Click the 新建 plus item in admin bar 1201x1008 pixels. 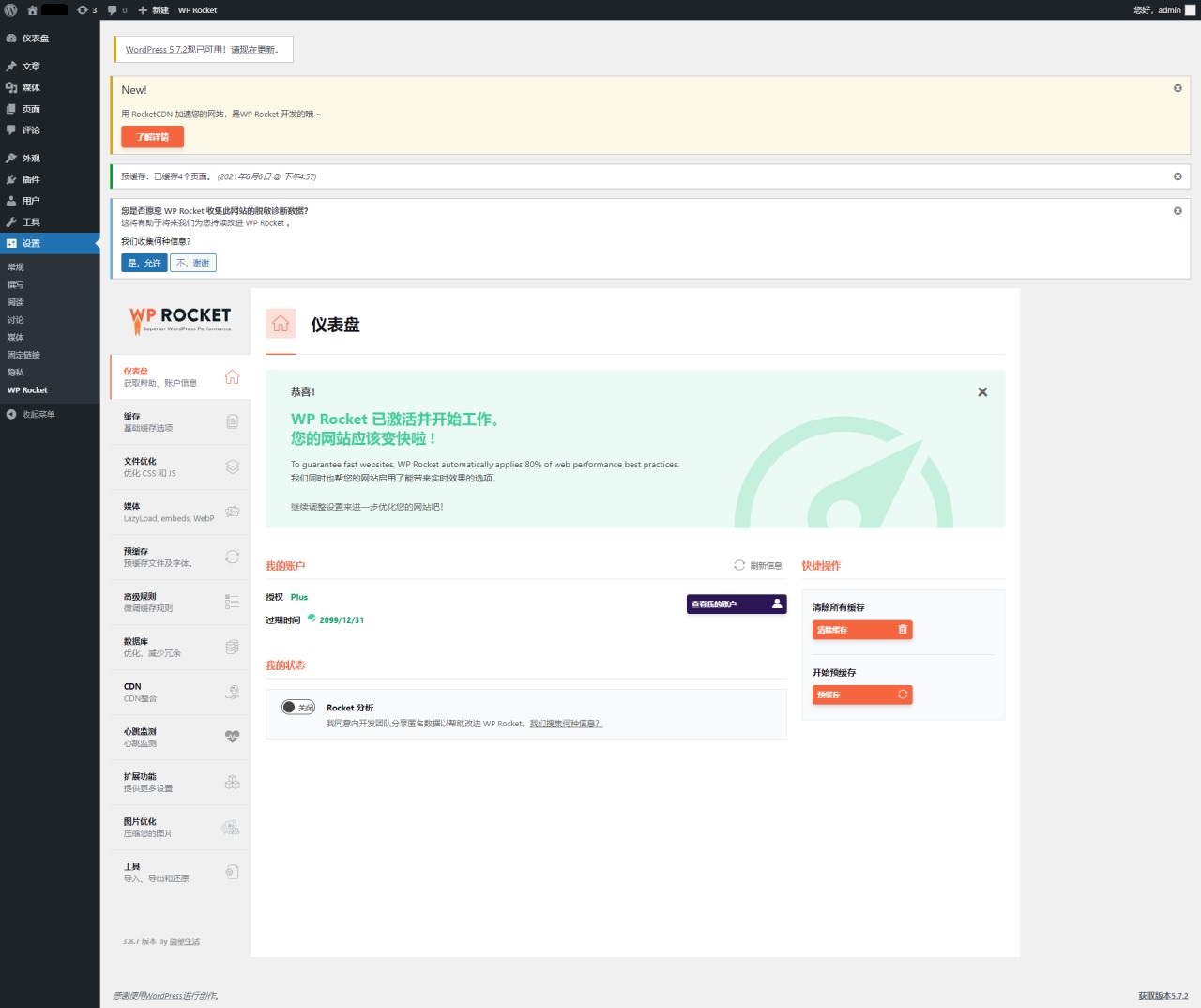coord(154,10)
